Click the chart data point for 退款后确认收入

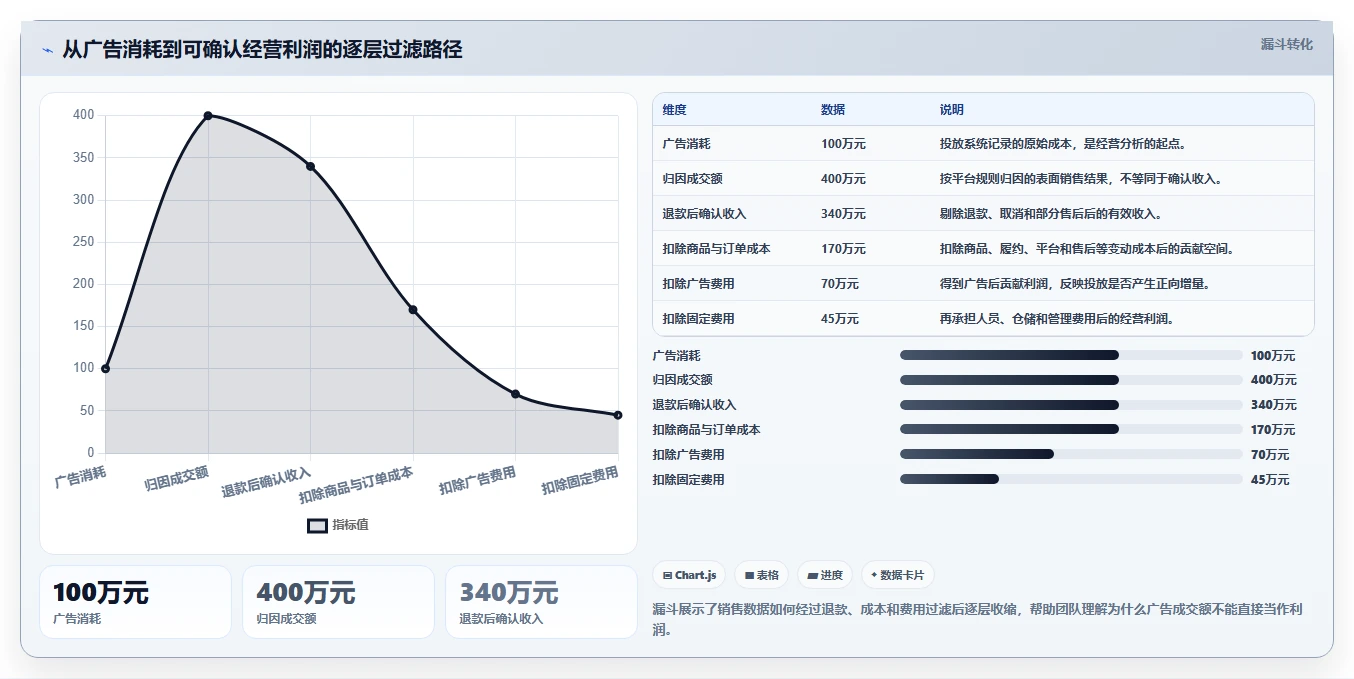tap(310, 166)
